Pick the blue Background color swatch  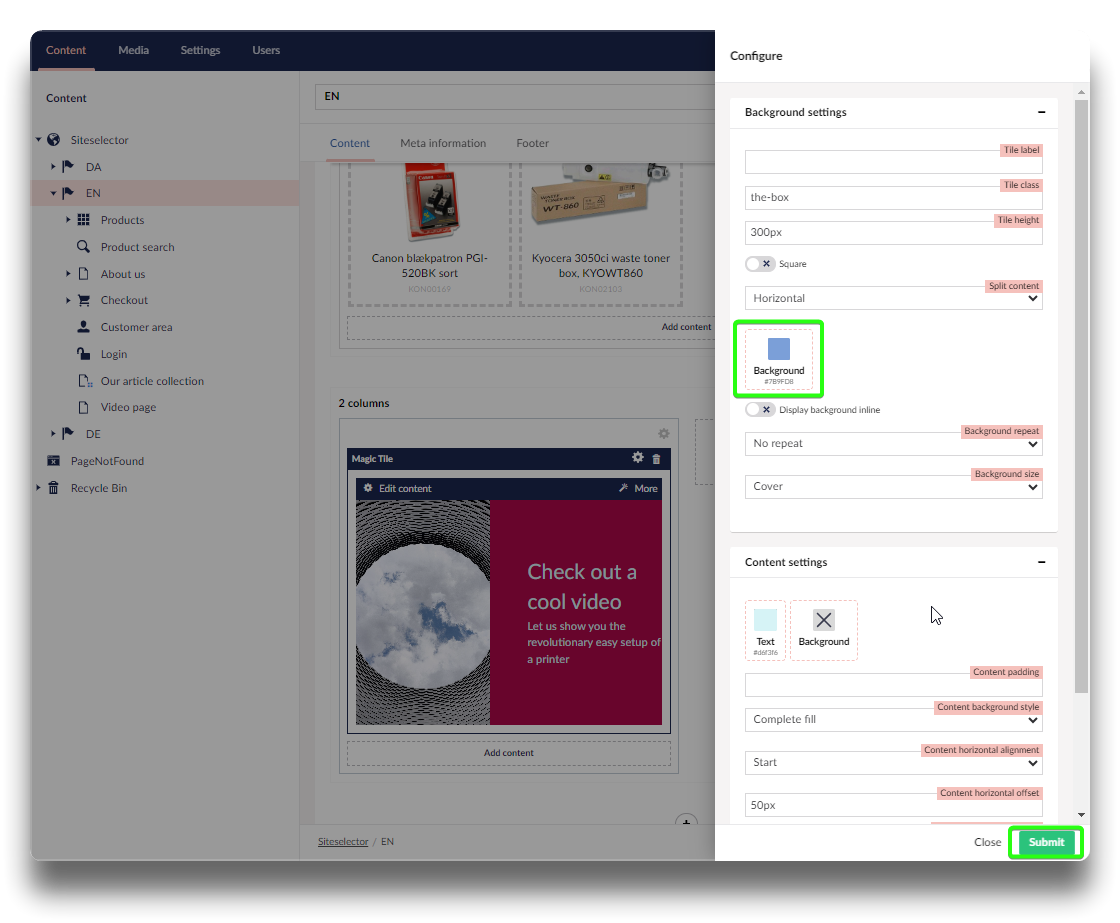pyautogui.click(x=779, y=349)
